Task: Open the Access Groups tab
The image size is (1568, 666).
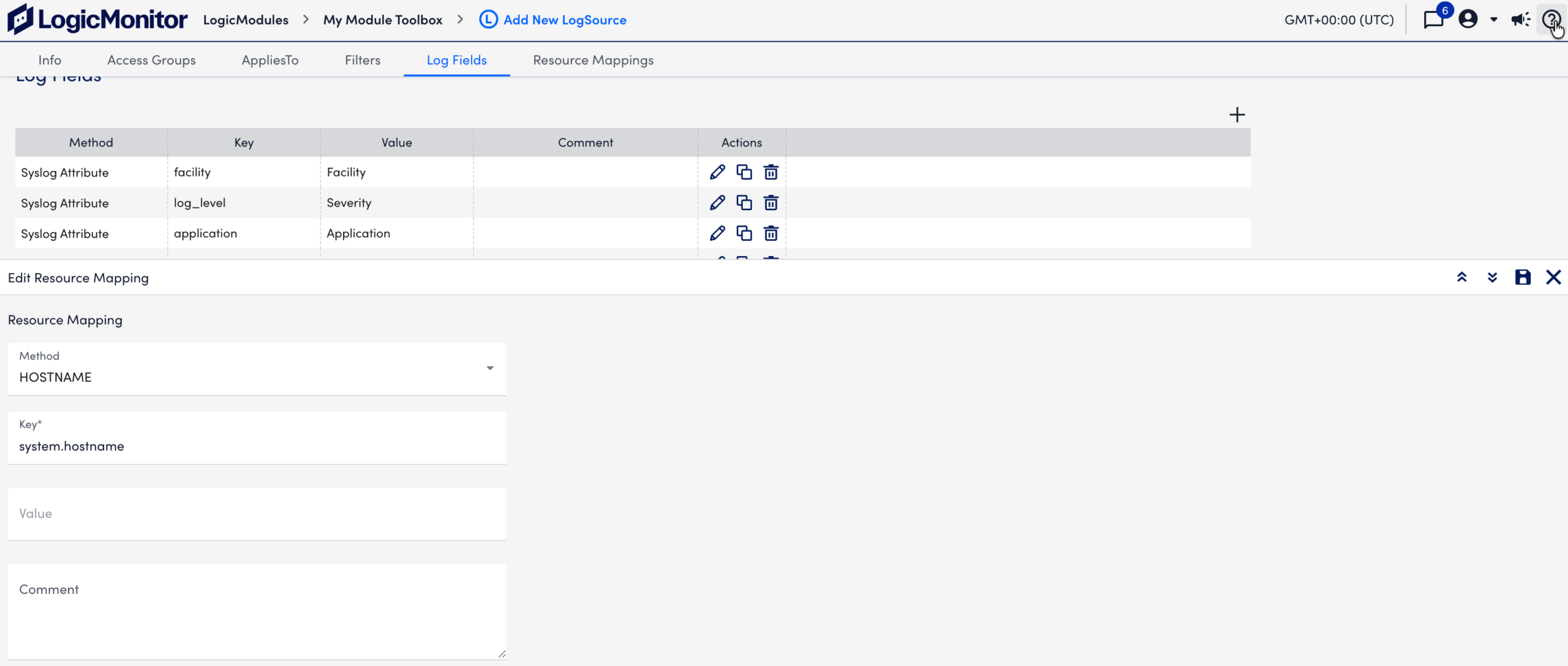Action: [x=151, y=59]
